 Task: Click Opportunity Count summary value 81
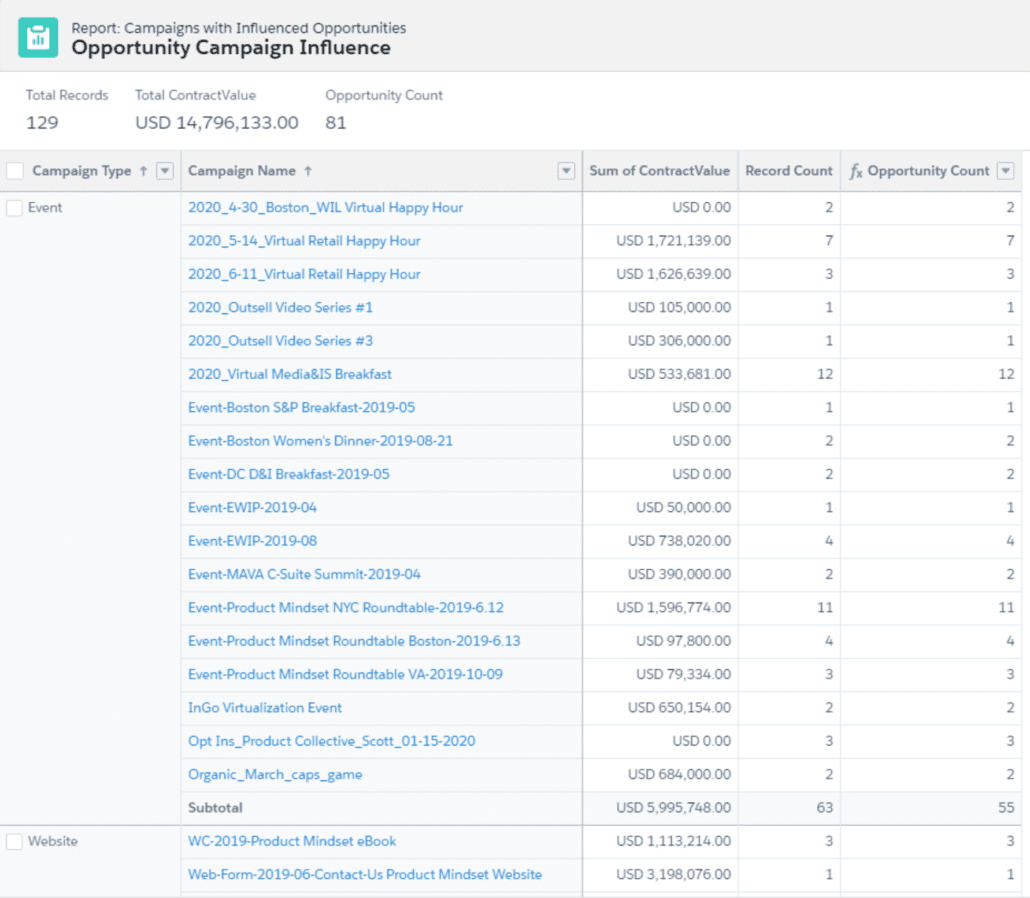pos(336,123)
